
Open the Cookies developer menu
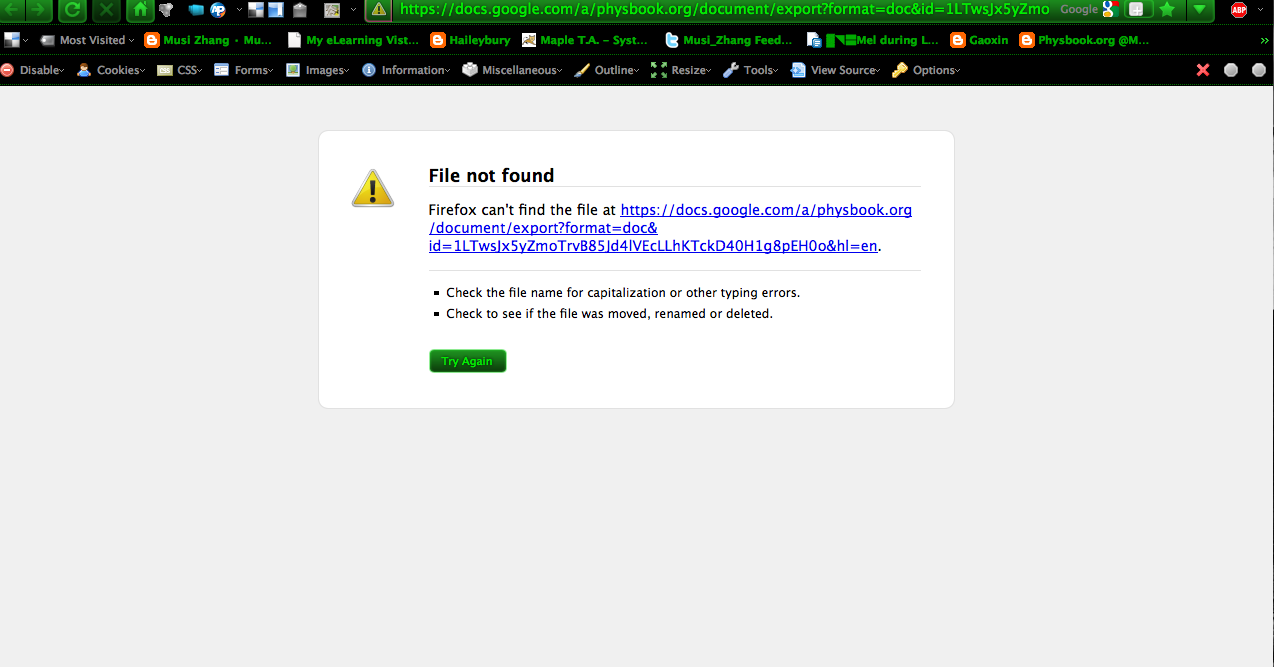click(x=112, y=70)
